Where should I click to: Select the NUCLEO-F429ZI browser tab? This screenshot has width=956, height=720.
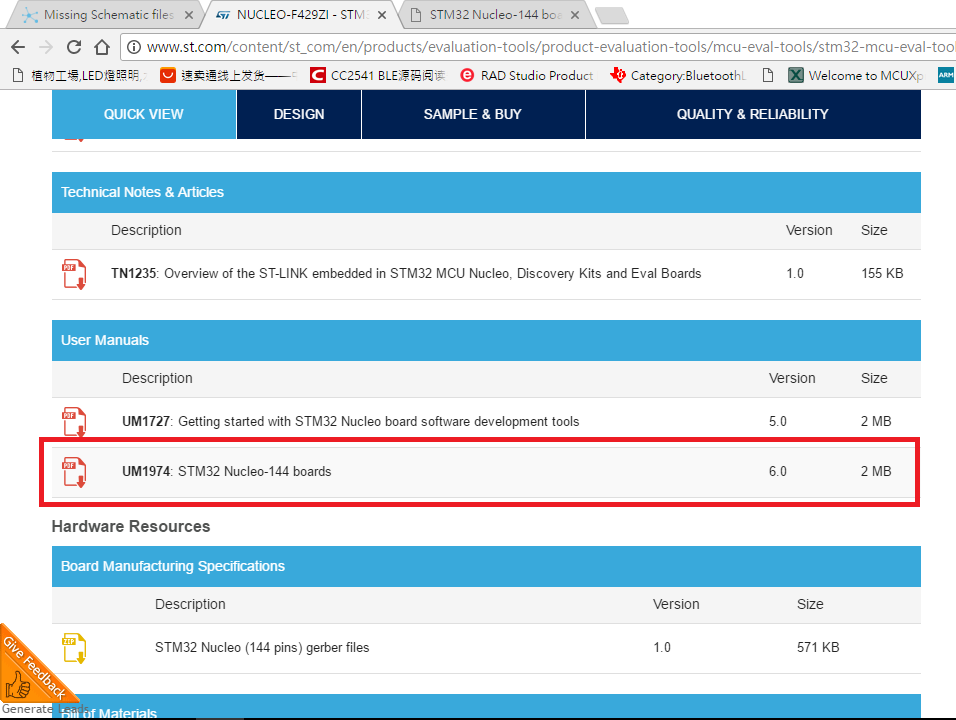click(302, 15)
